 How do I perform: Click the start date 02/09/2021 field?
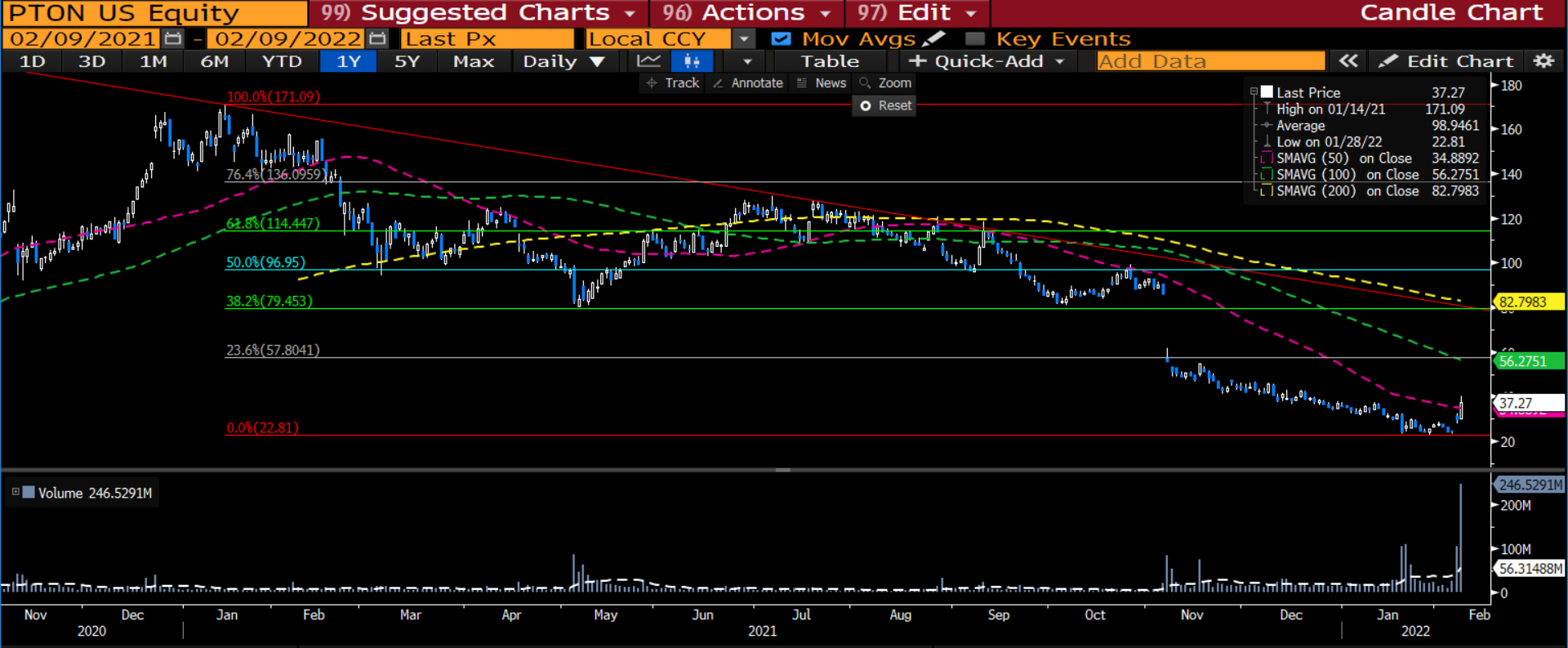82,38
